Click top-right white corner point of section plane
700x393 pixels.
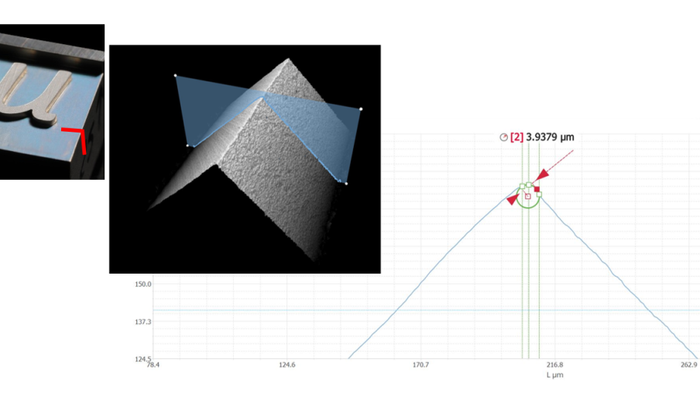(x=361, y=109)
